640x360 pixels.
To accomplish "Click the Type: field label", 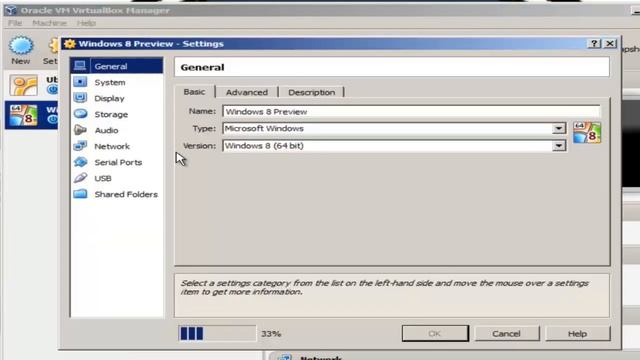I will [204, 128].
